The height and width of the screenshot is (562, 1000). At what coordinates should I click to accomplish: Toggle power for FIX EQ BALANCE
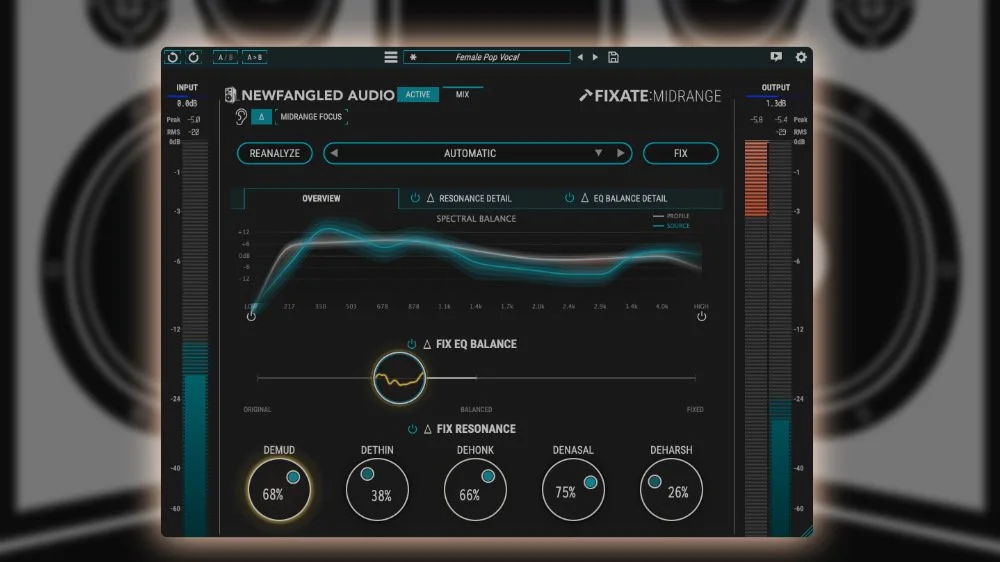[x=411, y=344]
